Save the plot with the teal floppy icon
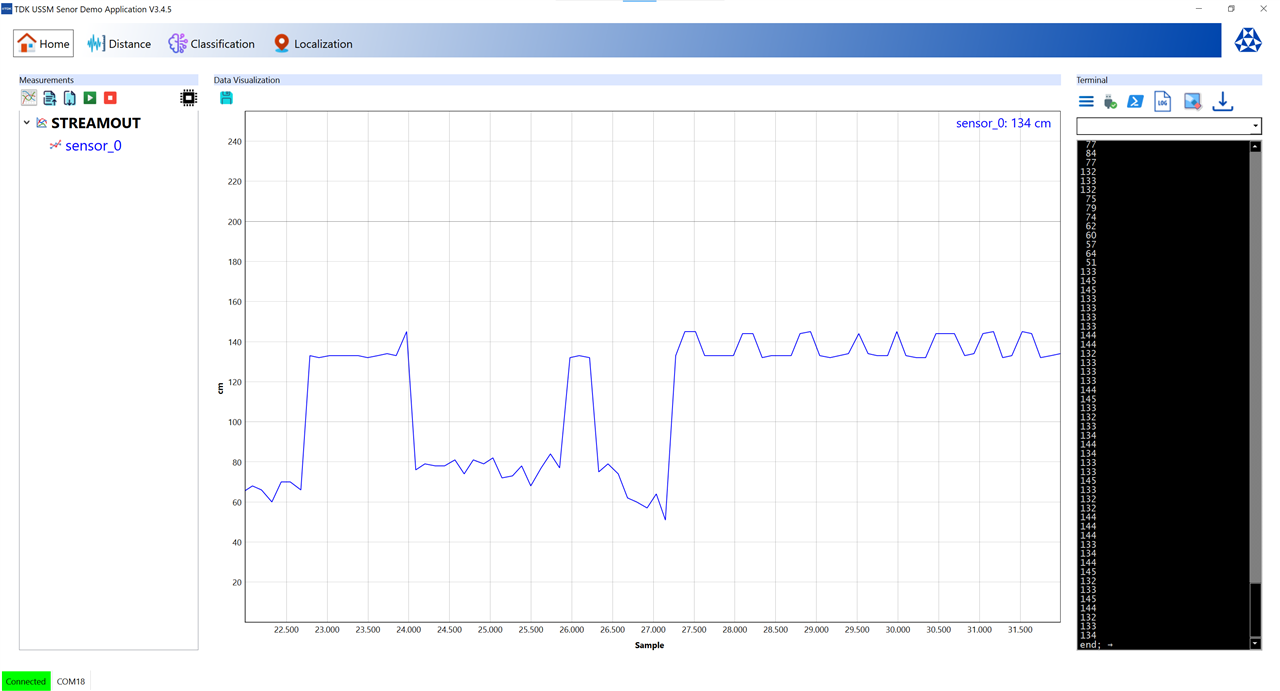The height and width of the screenshot is (691, 1280). coord(226,98)
